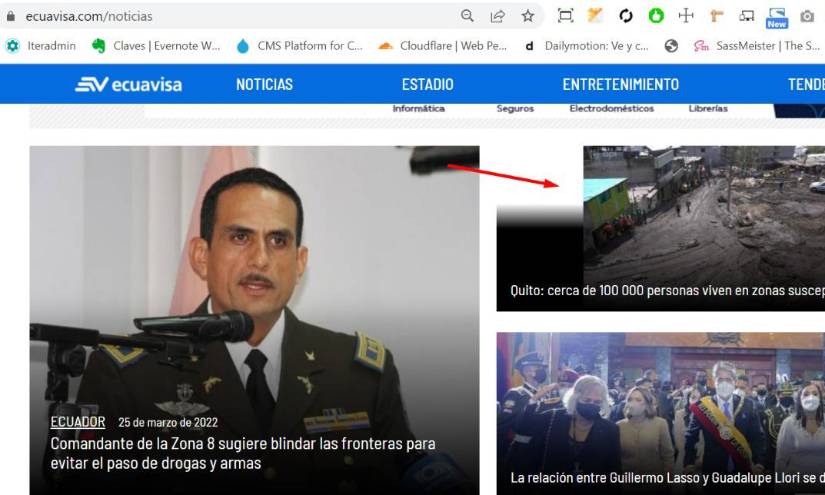This screenshot has height=495, width=825.
Task: Select ESTADIO in the site navigation
Action: (427, 85)
